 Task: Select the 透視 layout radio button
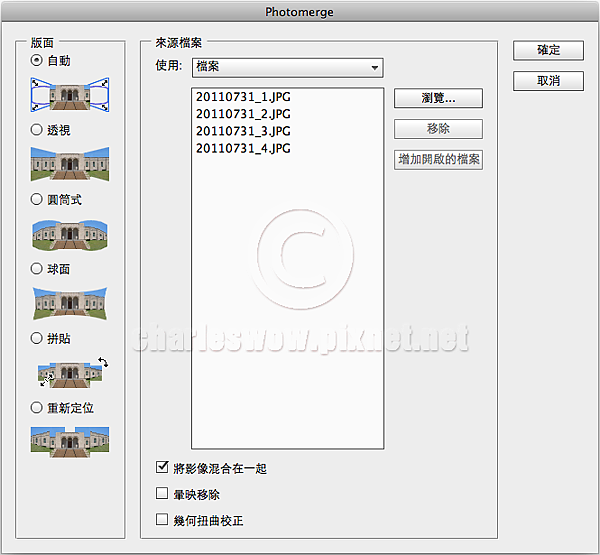click(36, 130)
